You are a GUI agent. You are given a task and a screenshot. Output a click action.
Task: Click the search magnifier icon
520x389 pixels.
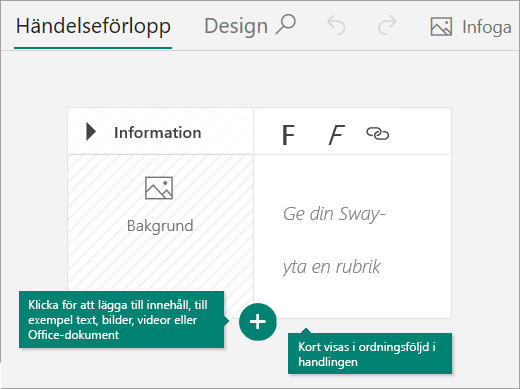[286, 24]
